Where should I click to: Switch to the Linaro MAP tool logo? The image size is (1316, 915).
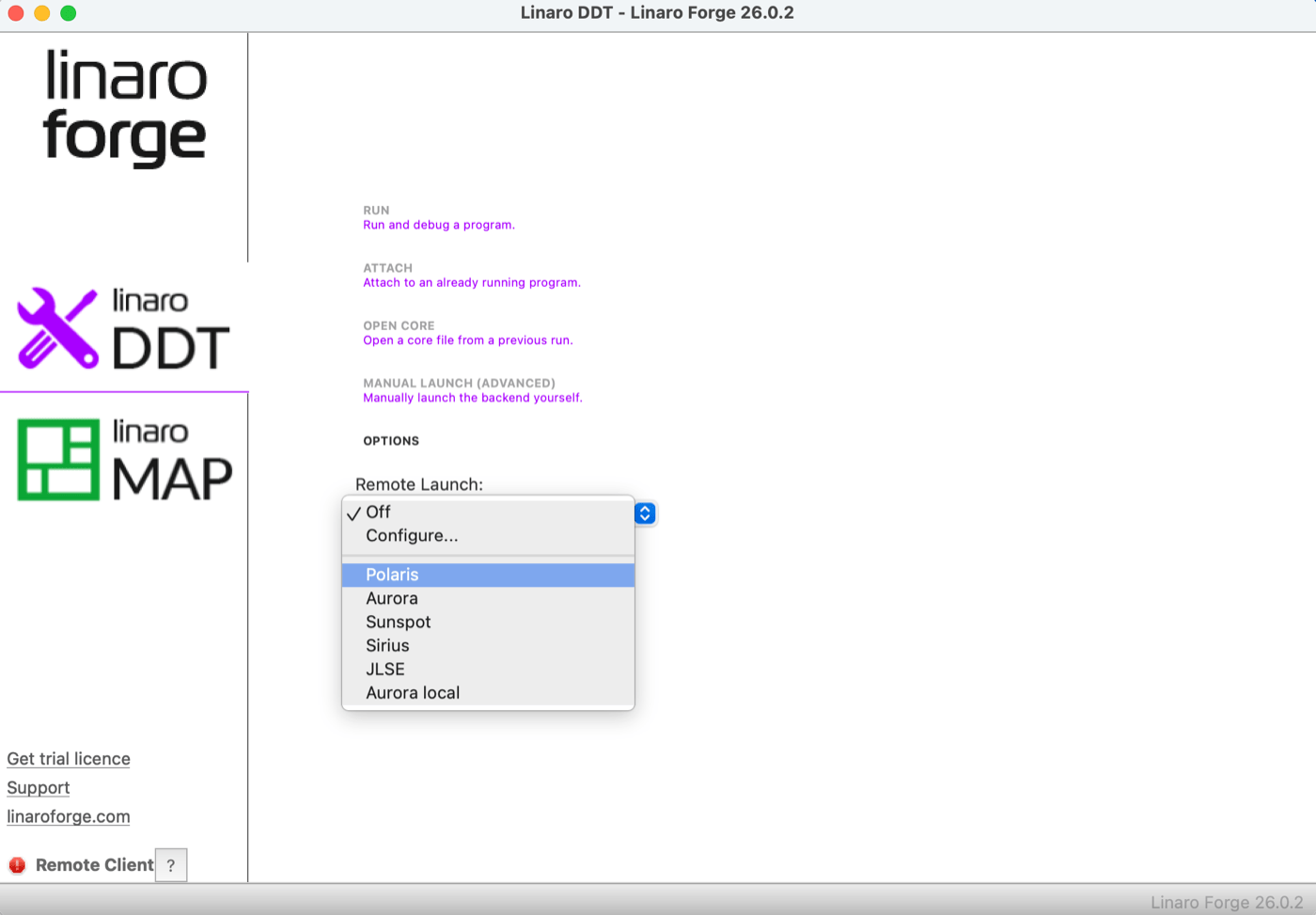[x=124, y=460]
